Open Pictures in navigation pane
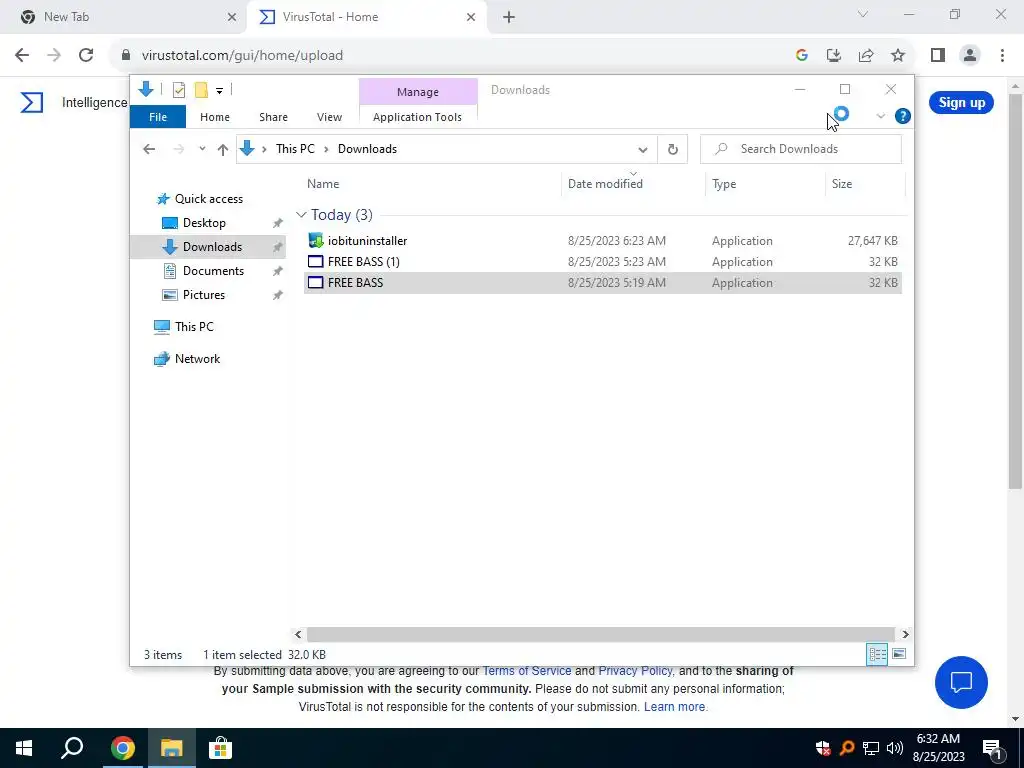This screenshot has height=768, width=1024. [204, 295]
